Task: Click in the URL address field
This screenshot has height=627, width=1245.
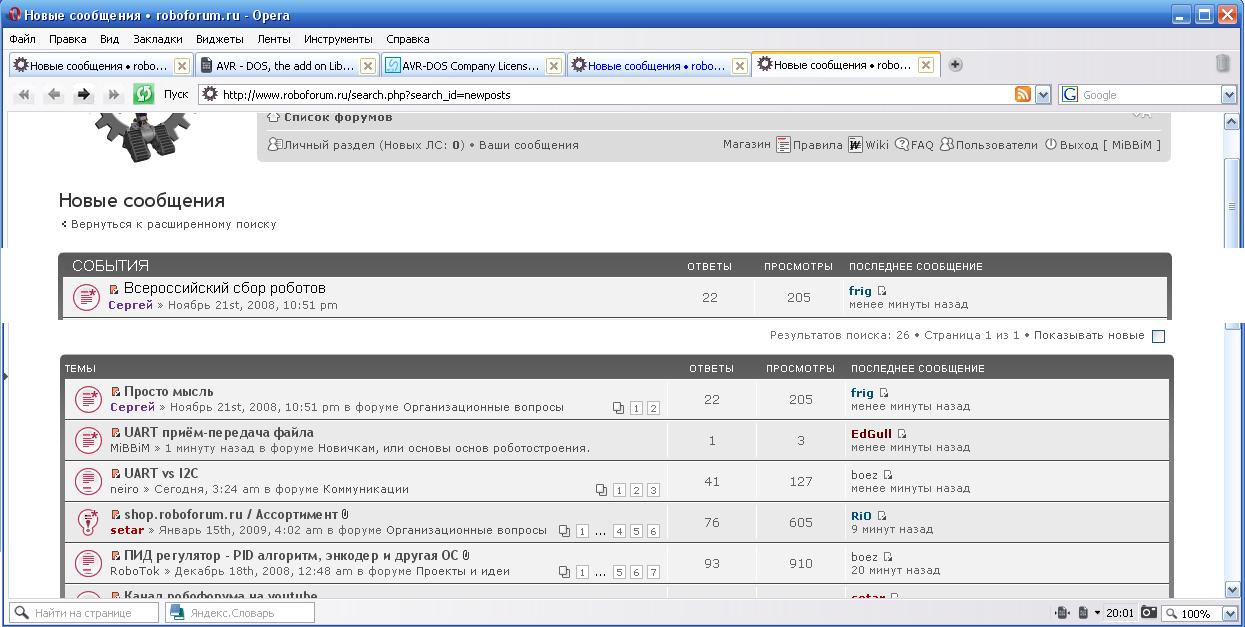Action: [616, 95]
